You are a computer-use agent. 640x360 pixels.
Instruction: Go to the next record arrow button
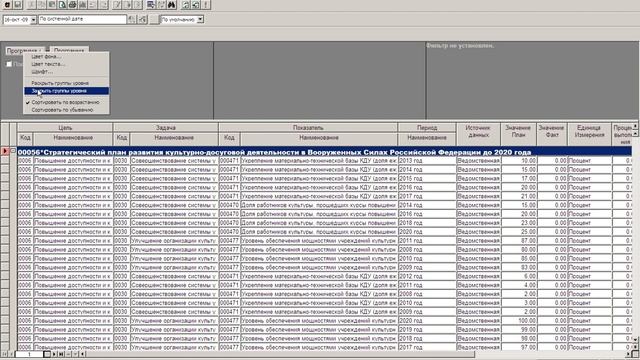tap(54, 354)
